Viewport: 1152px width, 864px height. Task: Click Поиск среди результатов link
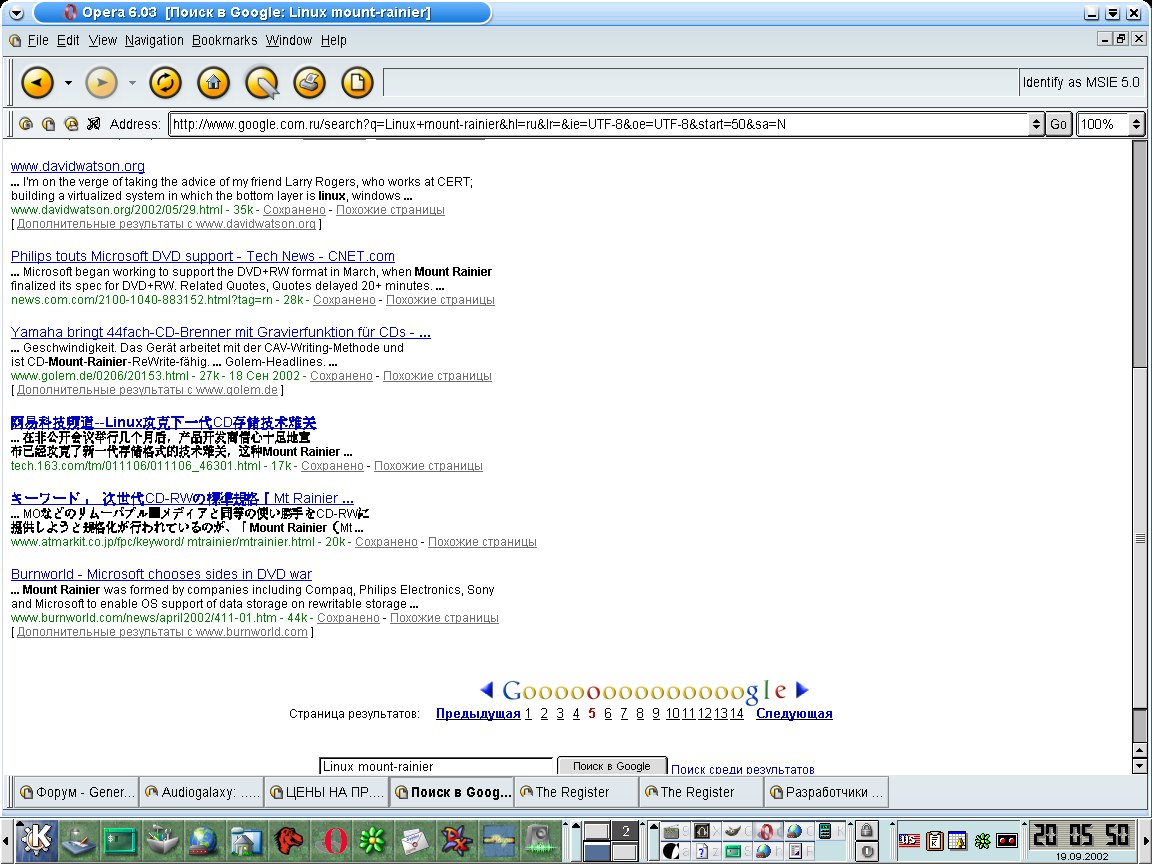(743, 768)
